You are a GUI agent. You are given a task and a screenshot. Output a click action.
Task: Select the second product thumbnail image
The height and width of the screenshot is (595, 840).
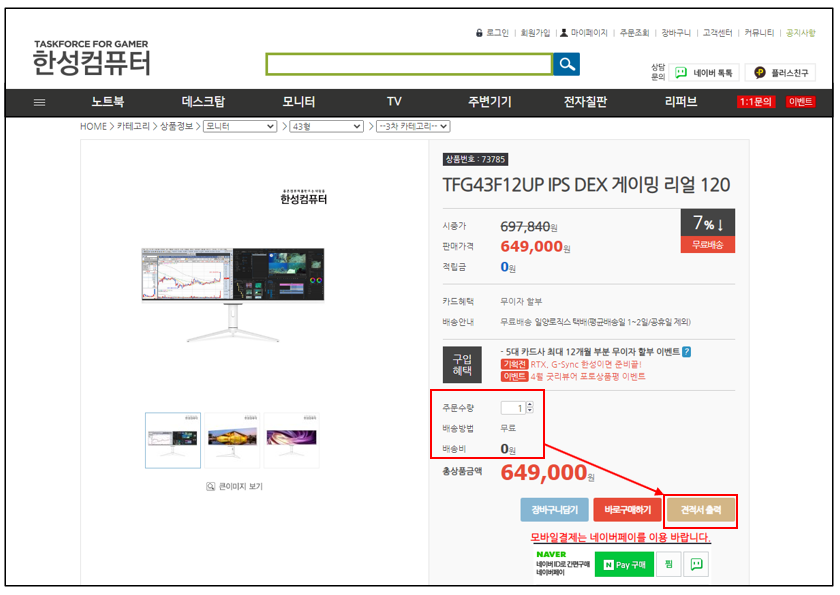pos(232,439)
